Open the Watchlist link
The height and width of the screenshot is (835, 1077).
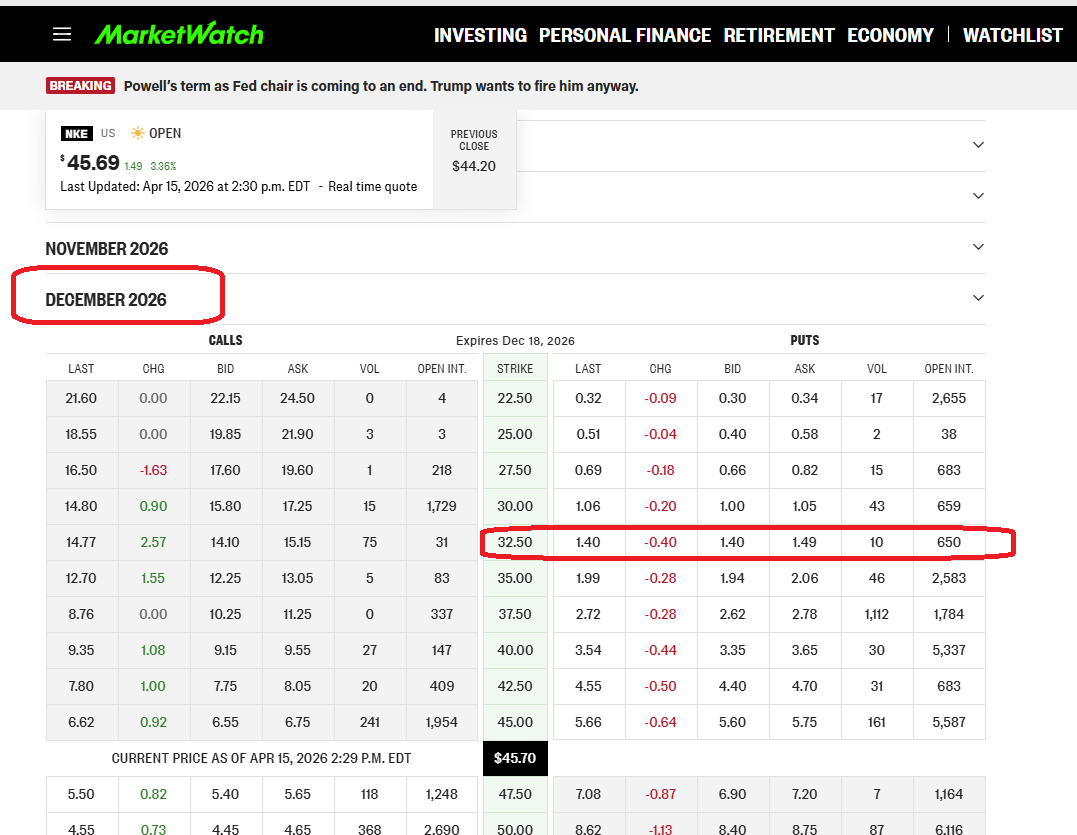(1012, 35)
